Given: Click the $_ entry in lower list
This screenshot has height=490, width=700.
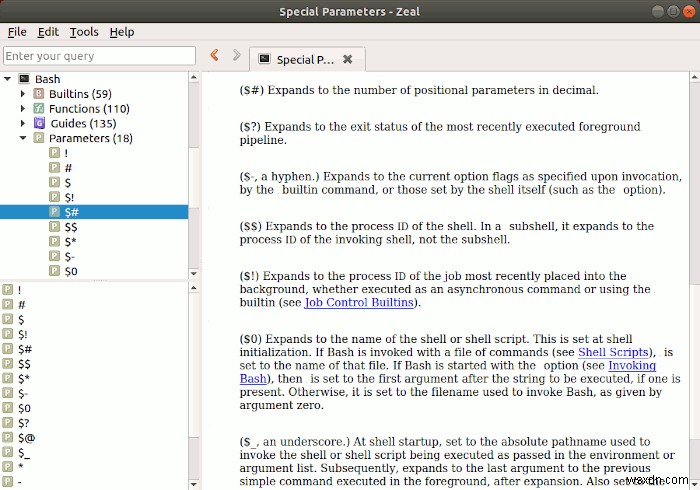Looking at the screenshot, I should coord(24,453).
